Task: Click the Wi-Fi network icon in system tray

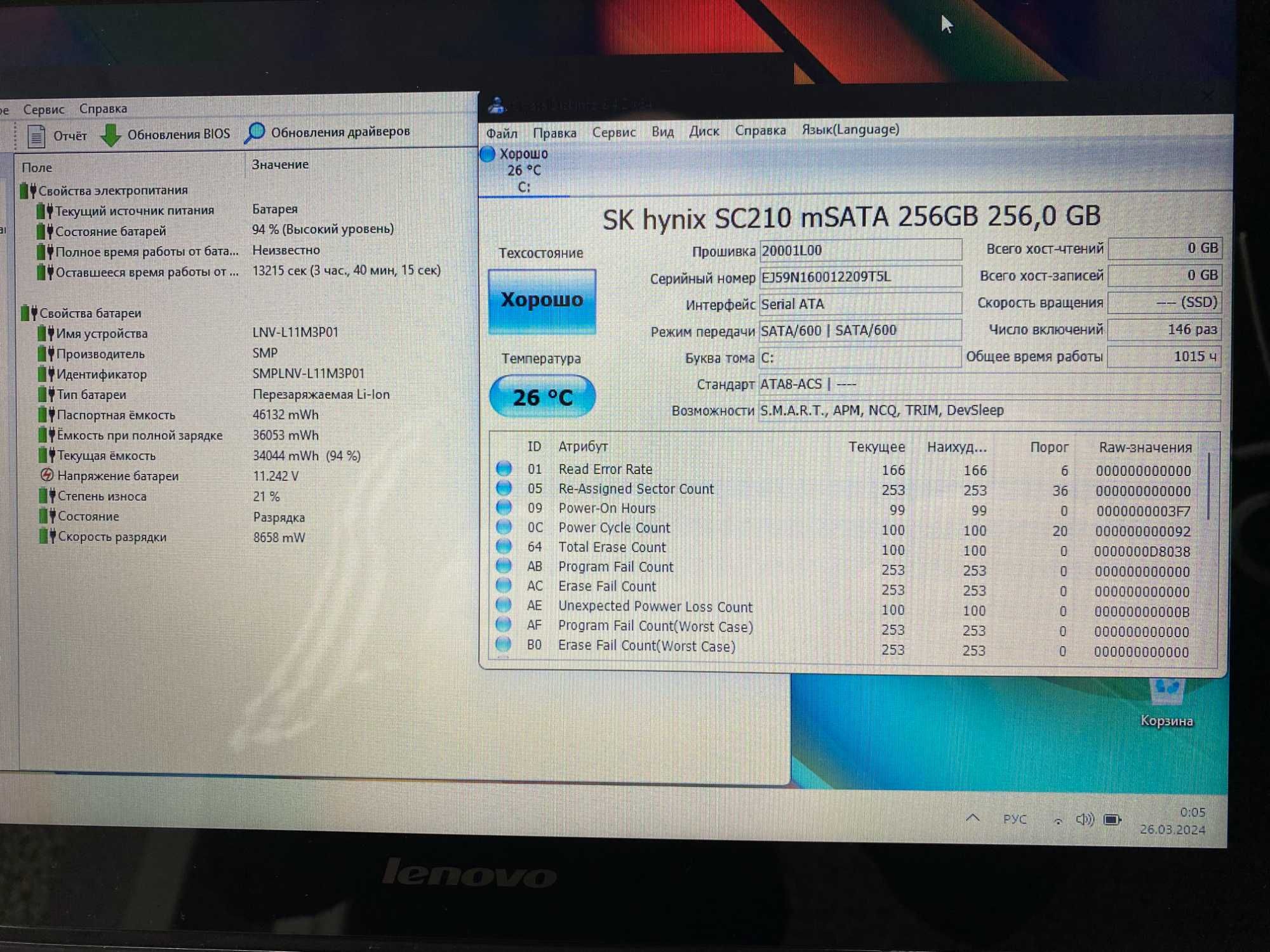Action: coord(1057,821)
